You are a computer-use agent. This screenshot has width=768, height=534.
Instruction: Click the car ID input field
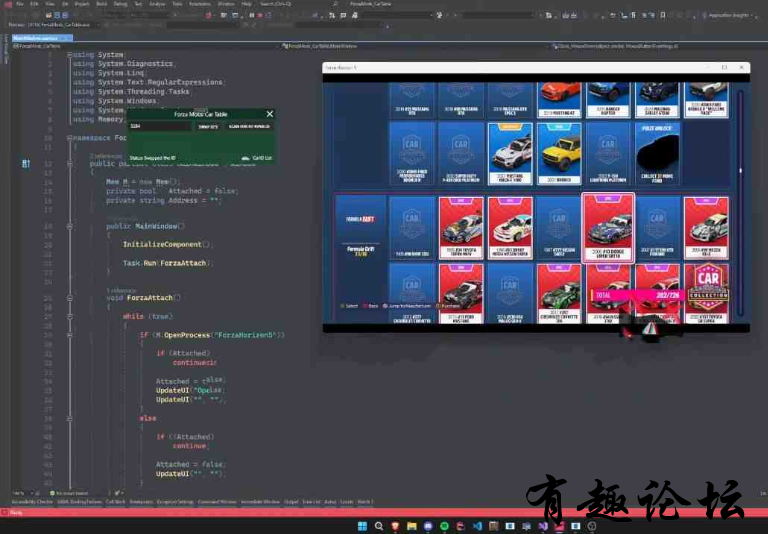click(x=161, y=126)
